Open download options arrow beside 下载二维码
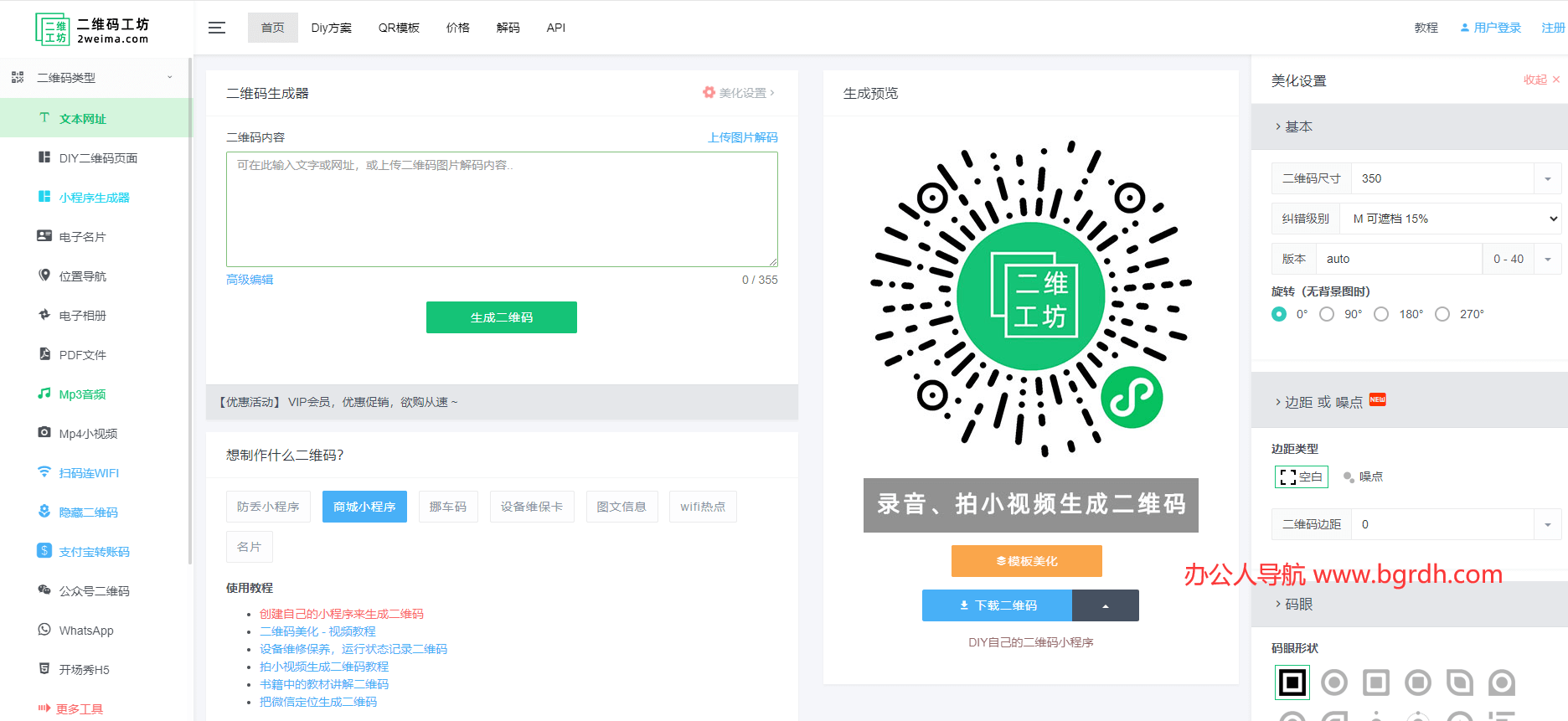 (1105, 605)
